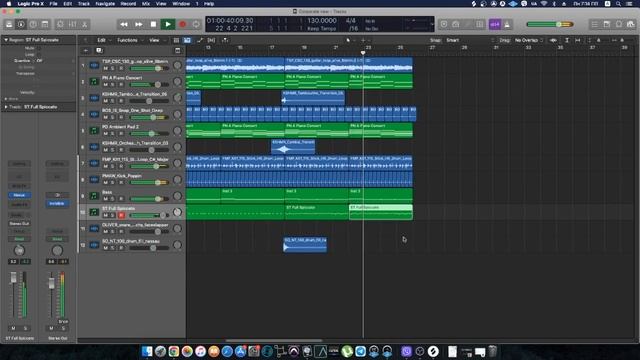The height and width of the screenshot is (360, 640).
Task: Open the Smart Controls icon
Action: click(60, 24)
